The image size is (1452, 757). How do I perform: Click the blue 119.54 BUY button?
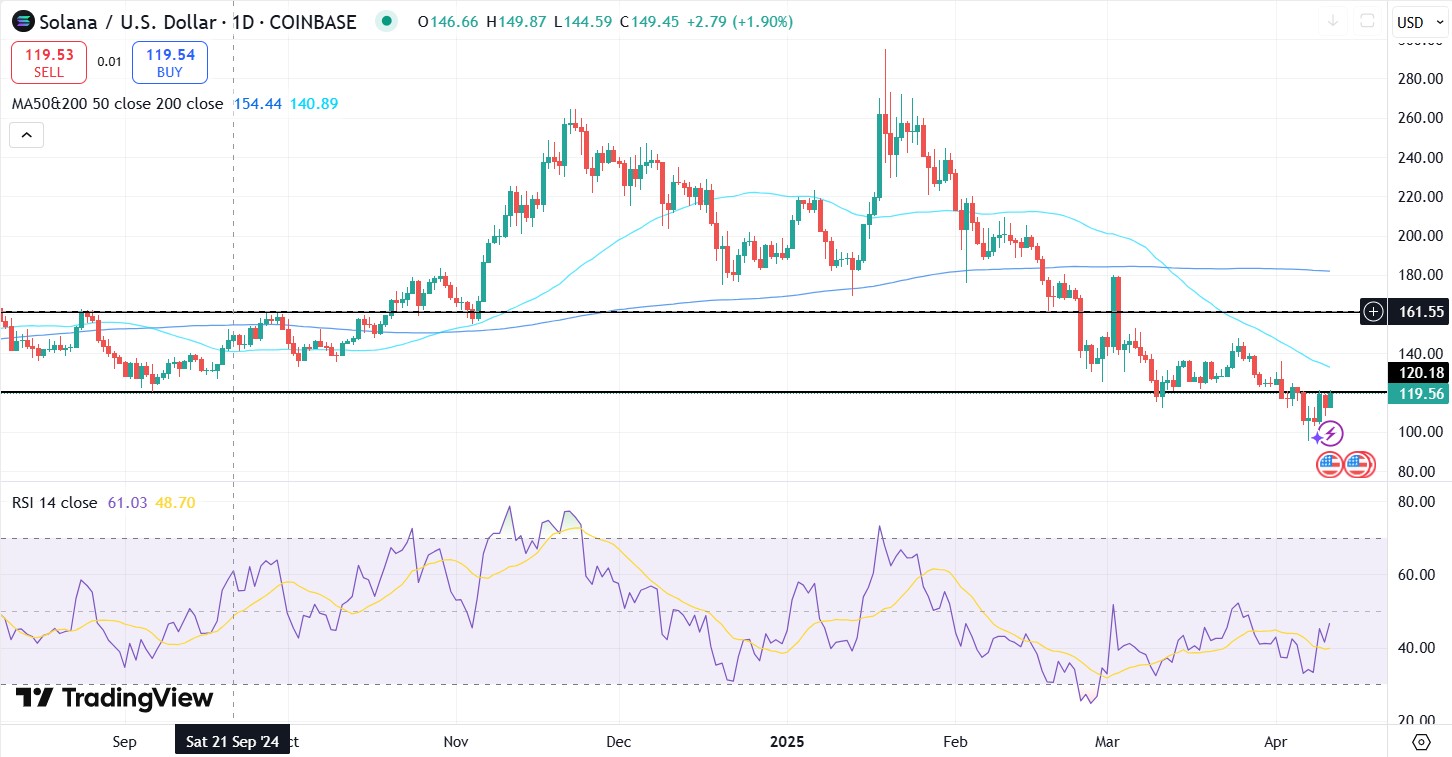point(169,62)
